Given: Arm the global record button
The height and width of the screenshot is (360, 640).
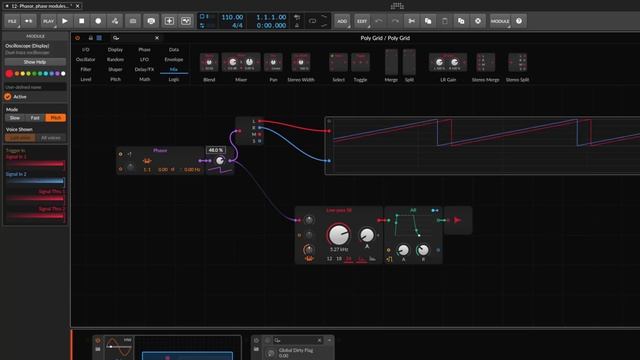Looking at the screenshot, I should 98,21.
